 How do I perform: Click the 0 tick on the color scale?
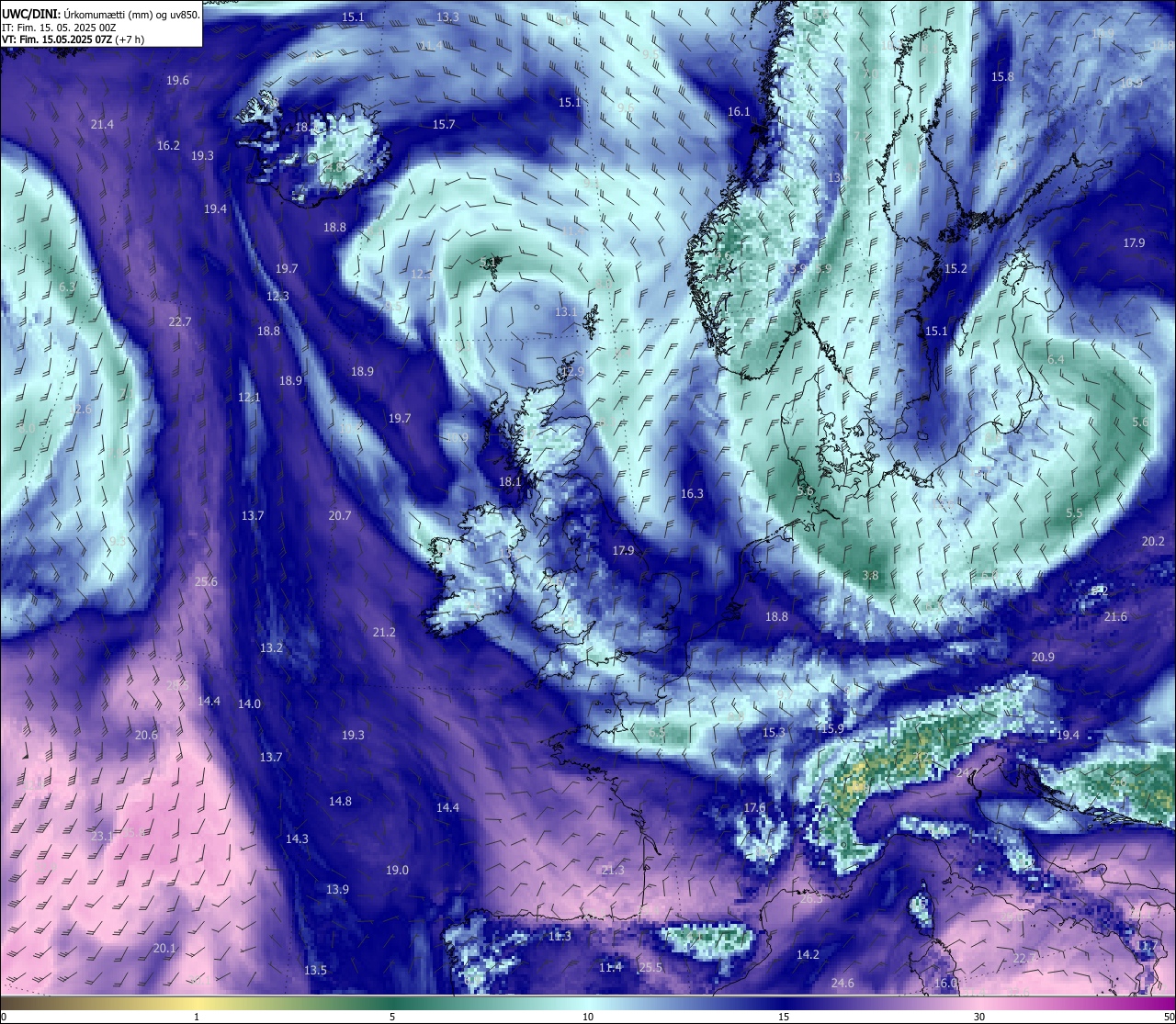point(4,1017)
